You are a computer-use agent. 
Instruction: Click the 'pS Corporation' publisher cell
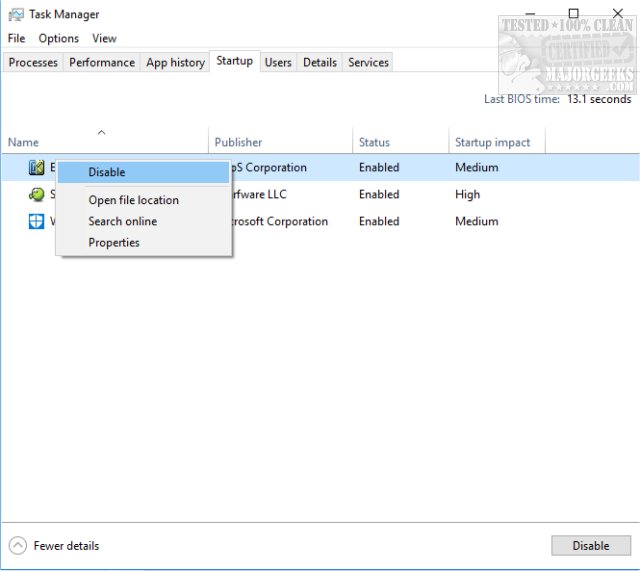[269, 167]
